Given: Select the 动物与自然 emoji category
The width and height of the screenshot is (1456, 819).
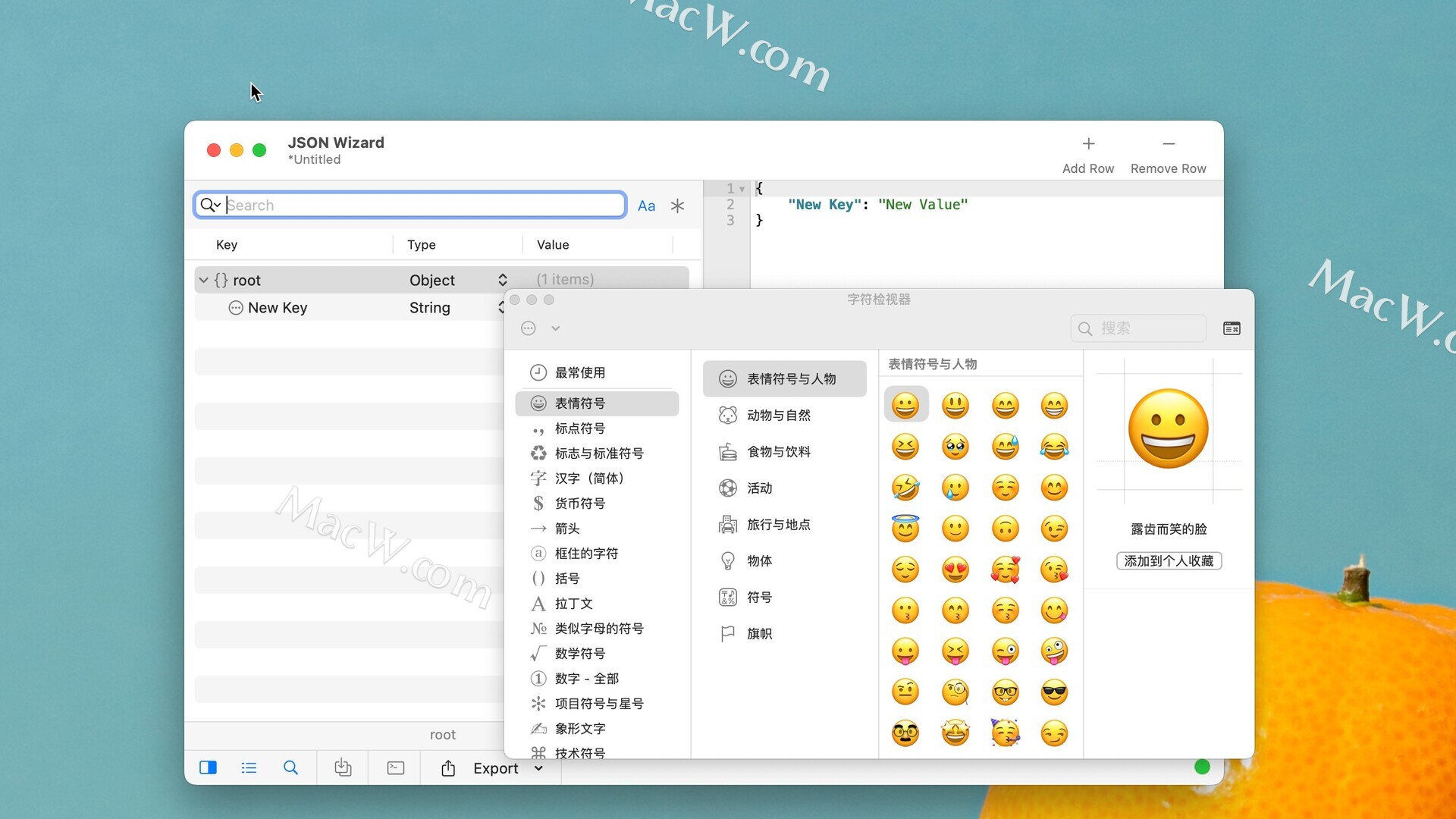Looking at the screenshot, I should 778,415.
